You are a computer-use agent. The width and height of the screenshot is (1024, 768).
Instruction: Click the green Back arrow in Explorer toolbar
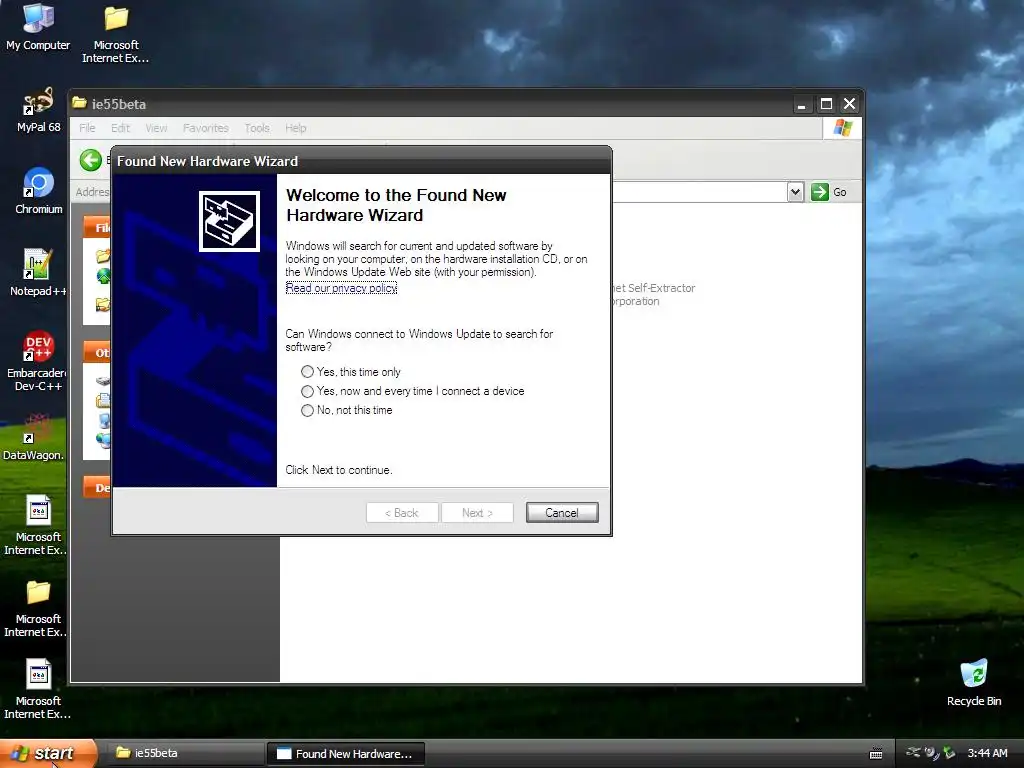tap(91, 160)
